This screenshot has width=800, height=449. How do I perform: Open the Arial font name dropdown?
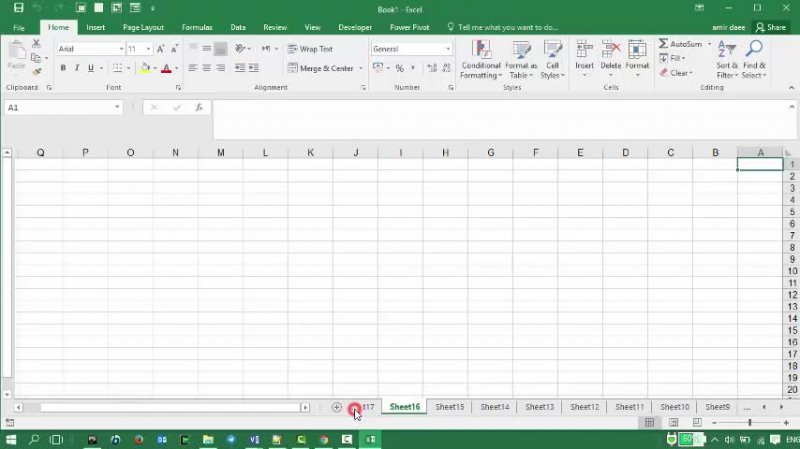pyautogui.click(x=121, y=49)
